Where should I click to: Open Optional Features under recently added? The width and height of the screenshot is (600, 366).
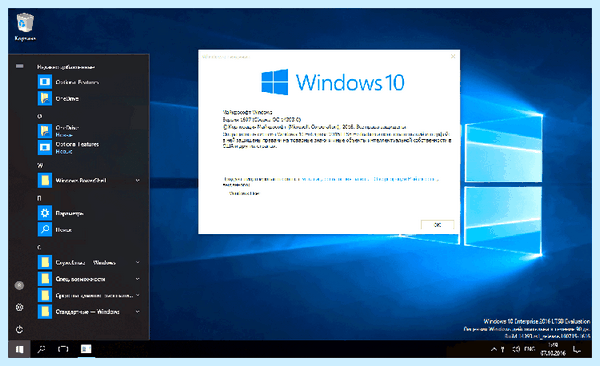(x=89, y=82)
